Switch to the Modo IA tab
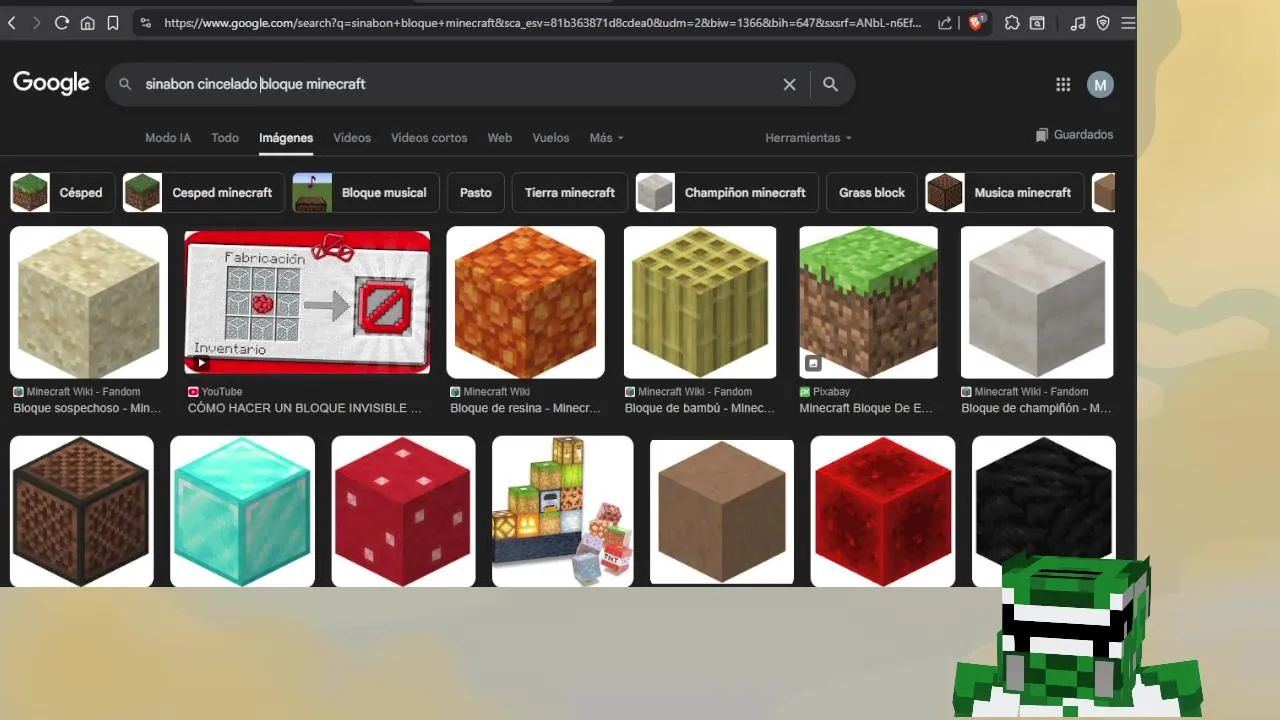 click(x=168, y=138)
